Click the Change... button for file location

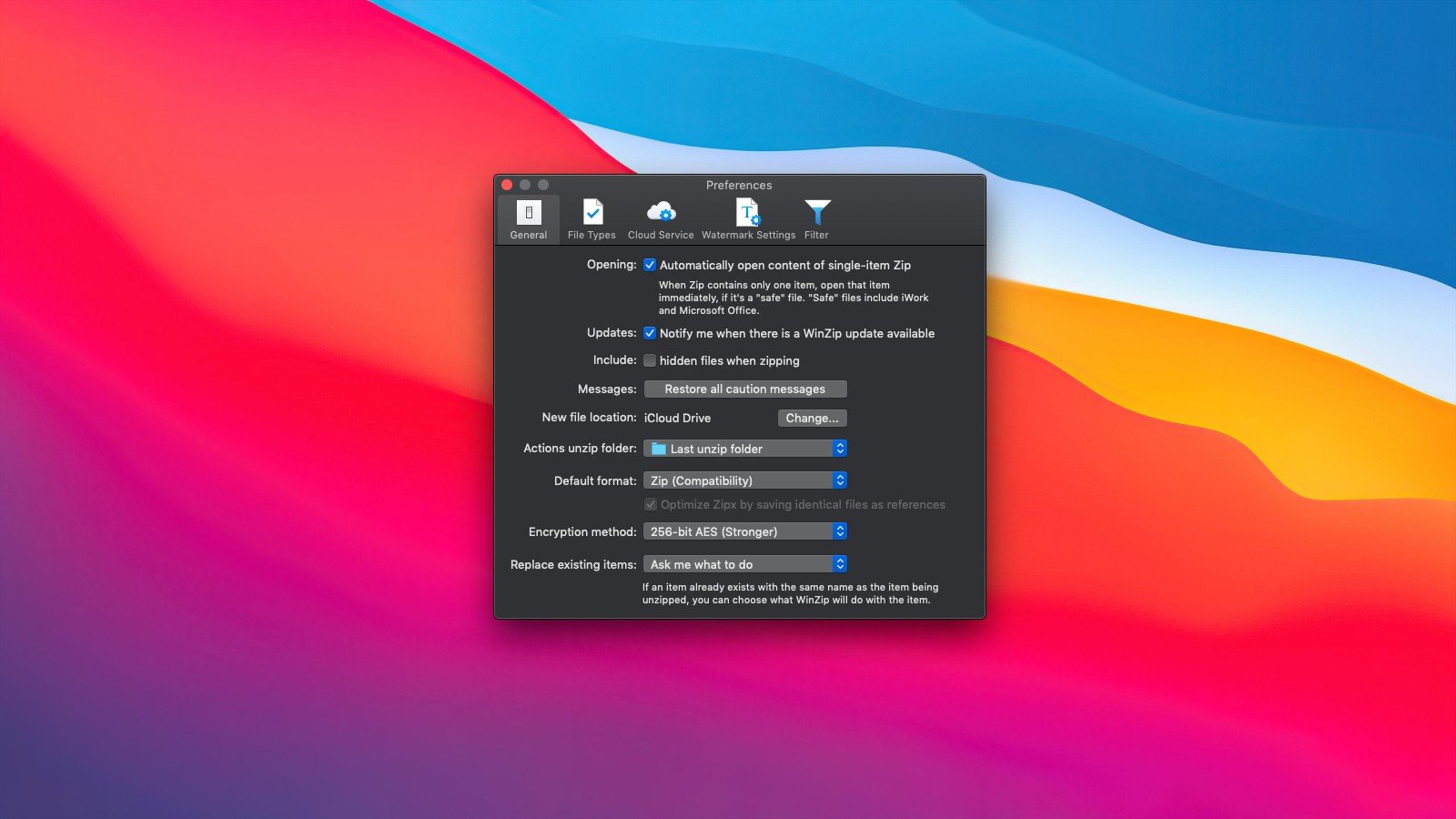pyautogui.click(x=812, y=418)
